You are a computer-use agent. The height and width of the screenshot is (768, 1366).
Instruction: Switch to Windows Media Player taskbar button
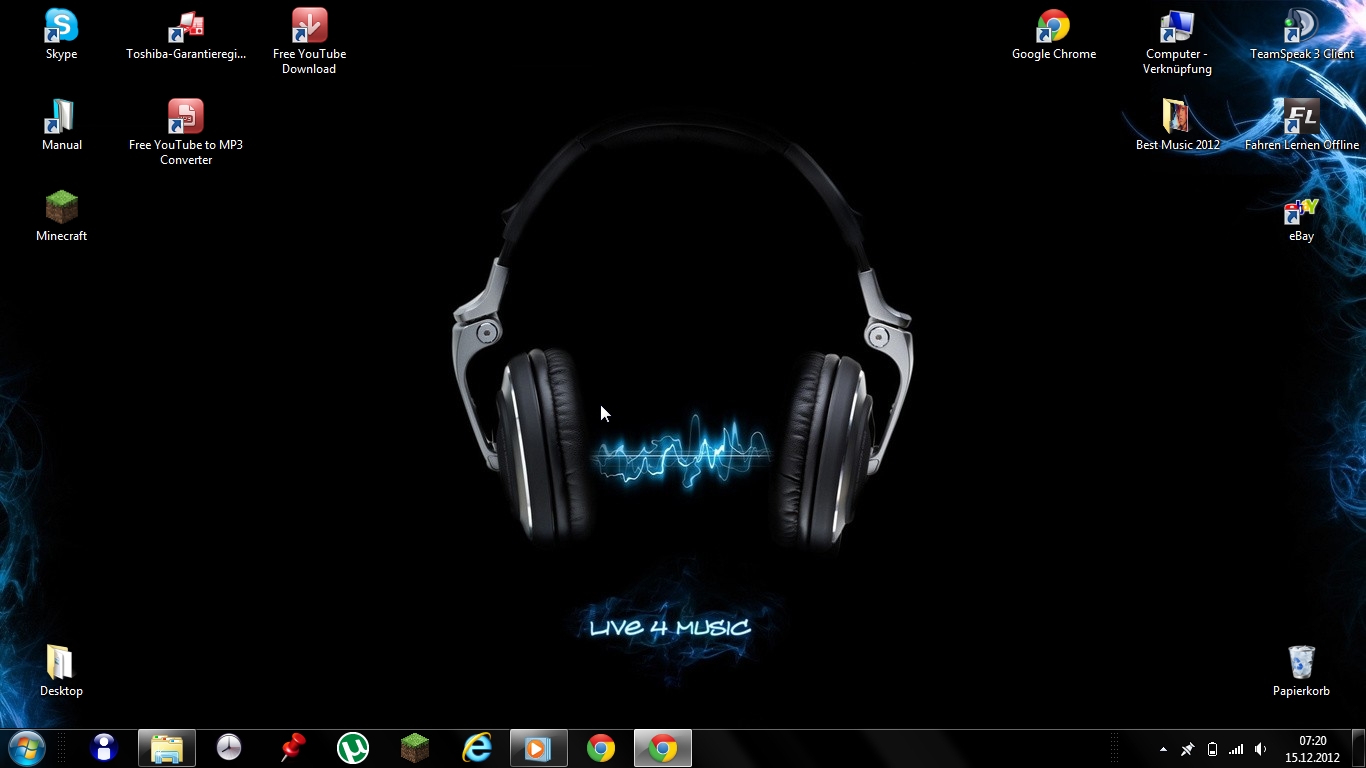(538, 748)
